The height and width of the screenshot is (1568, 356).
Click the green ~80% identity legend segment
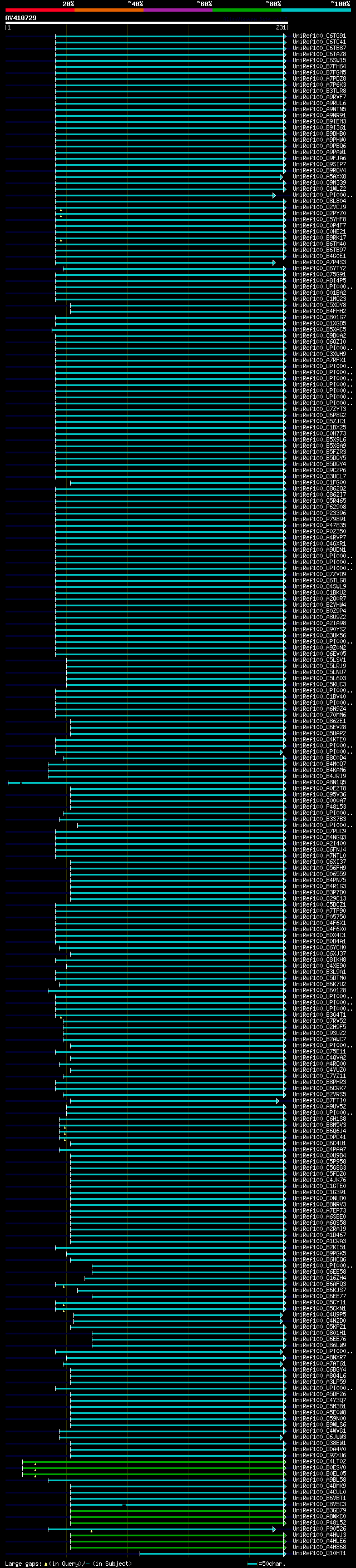tap(247, 11)
